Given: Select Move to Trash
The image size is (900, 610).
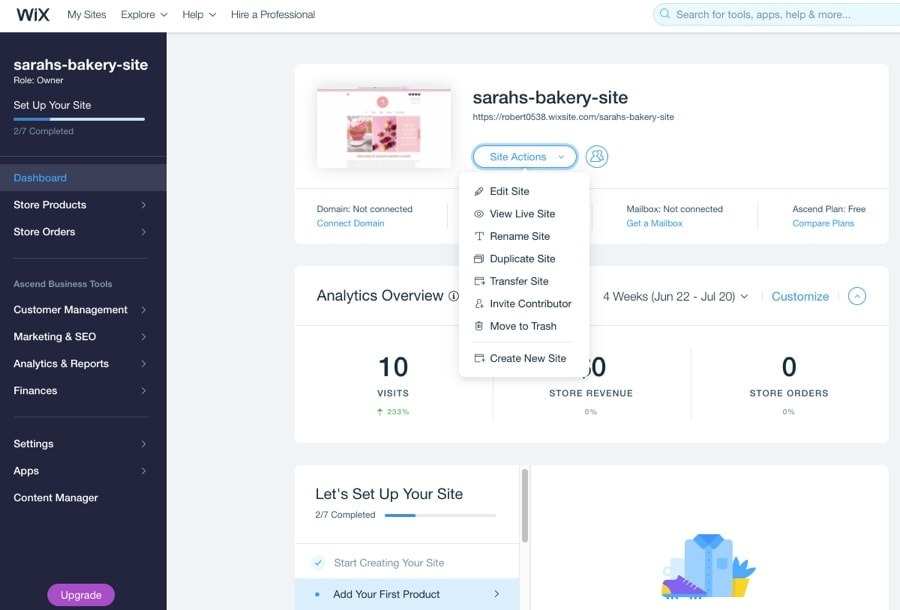Looking at the screenshot, I should click(524, 326).
